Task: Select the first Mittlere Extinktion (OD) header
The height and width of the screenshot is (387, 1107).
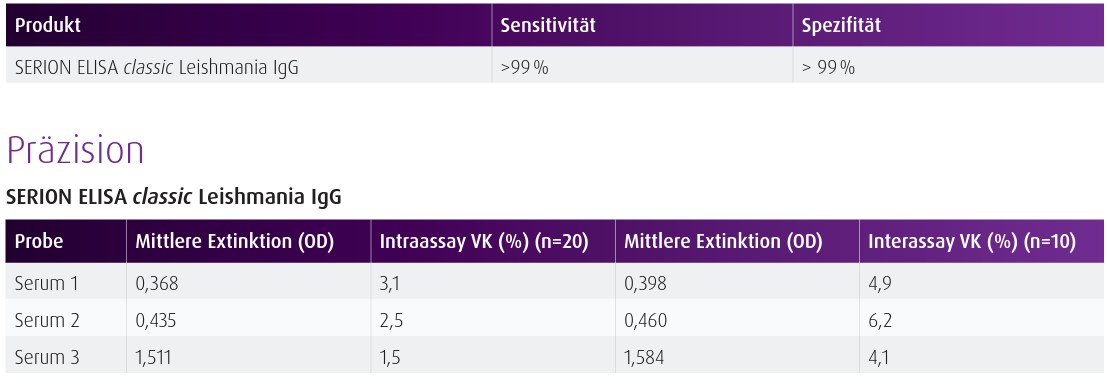Action: point(234,242)
